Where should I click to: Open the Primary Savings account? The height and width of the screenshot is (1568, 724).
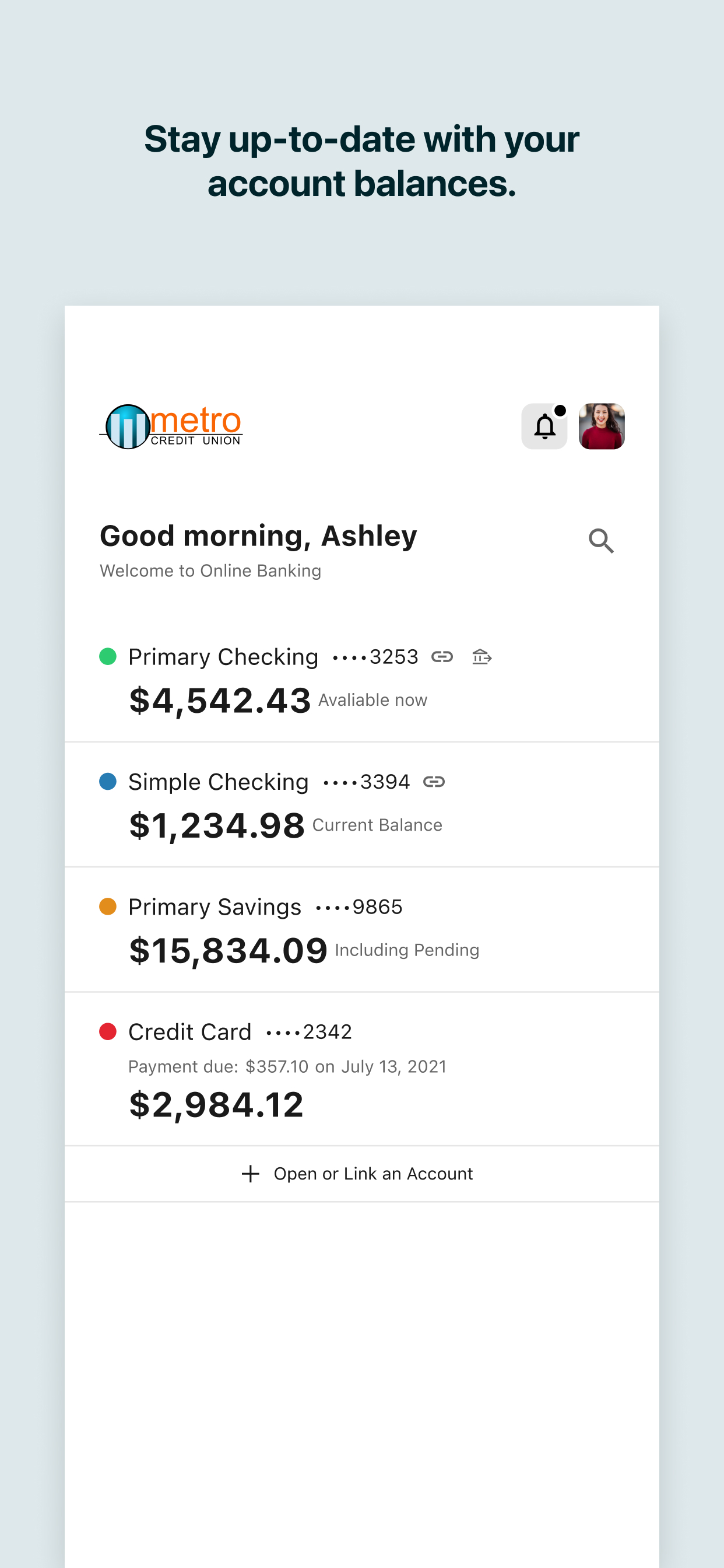[362, 929]
